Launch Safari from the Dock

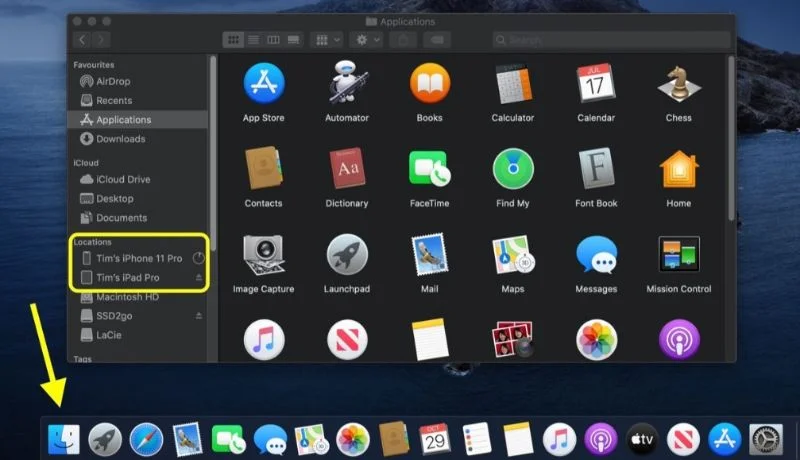click(x=146, y=440)
